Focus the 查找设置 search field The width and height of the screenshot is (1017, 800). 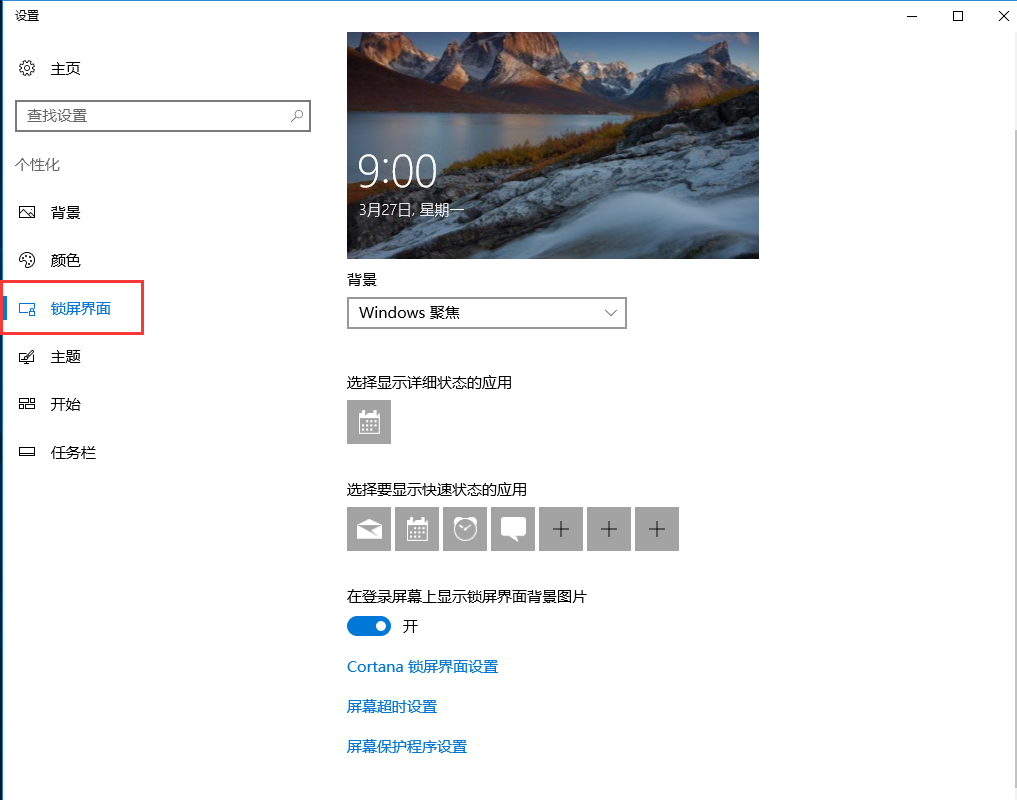(163, 116)
